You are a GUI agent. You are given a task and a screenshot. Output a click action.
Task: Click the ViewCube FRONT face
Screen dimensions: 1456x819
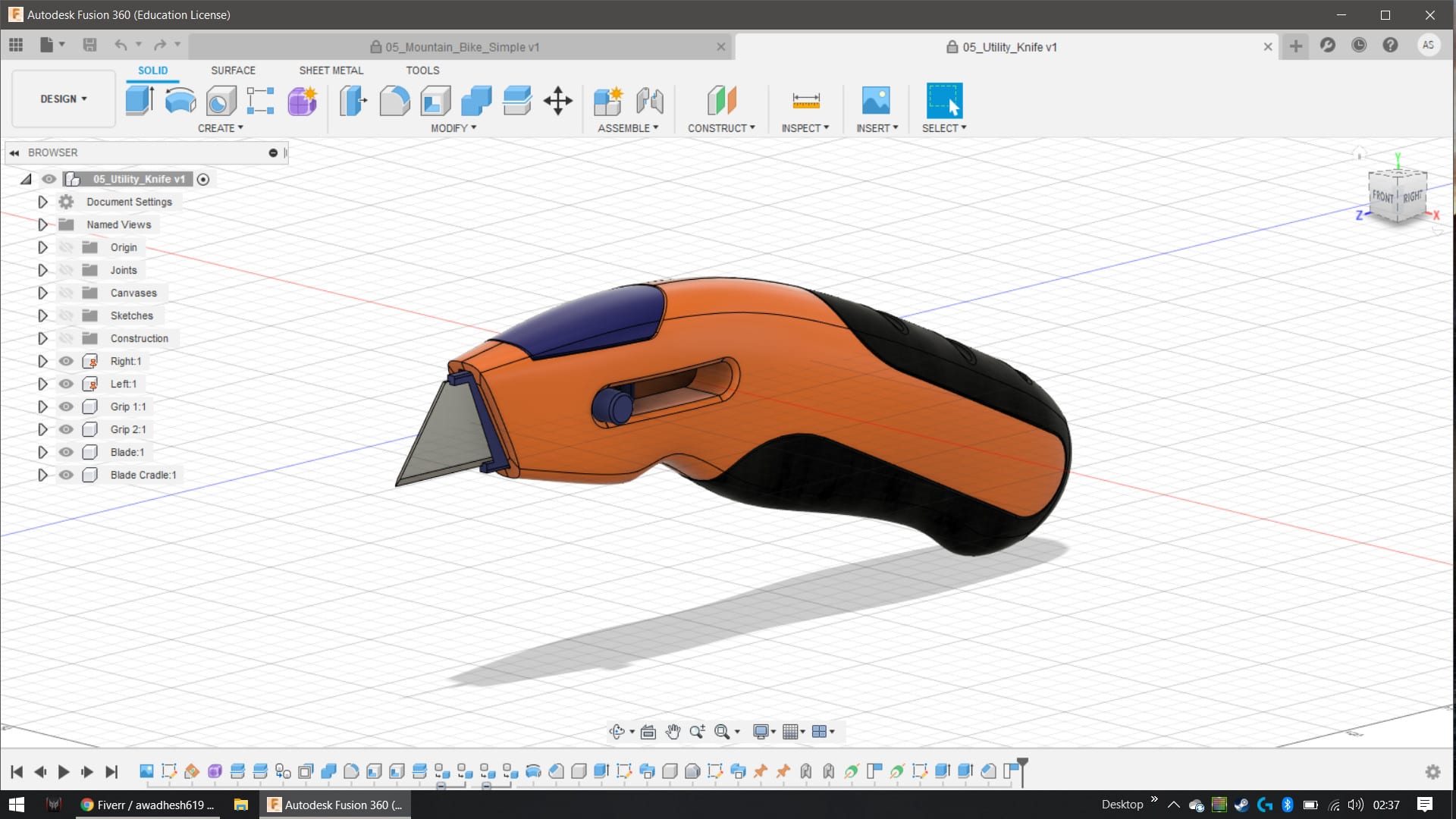coord(1382,196)
